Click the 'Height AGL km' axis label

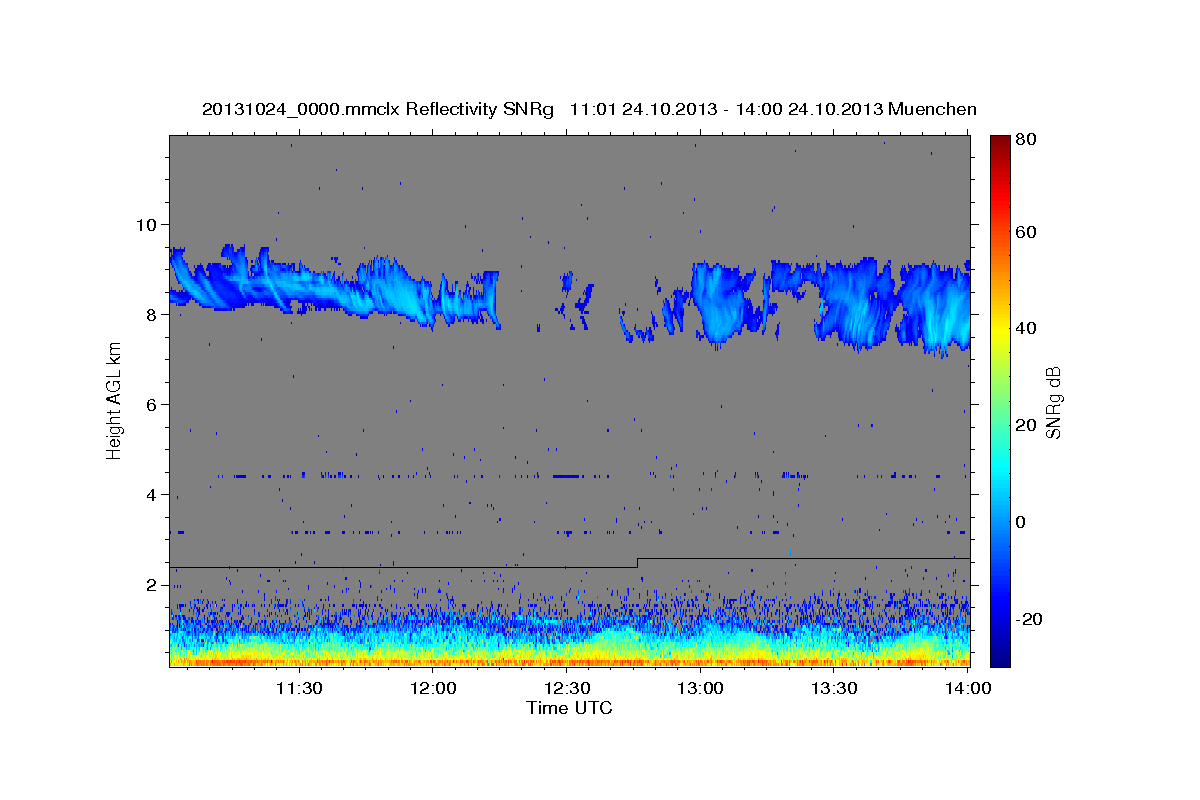click(x=114, y=401)
